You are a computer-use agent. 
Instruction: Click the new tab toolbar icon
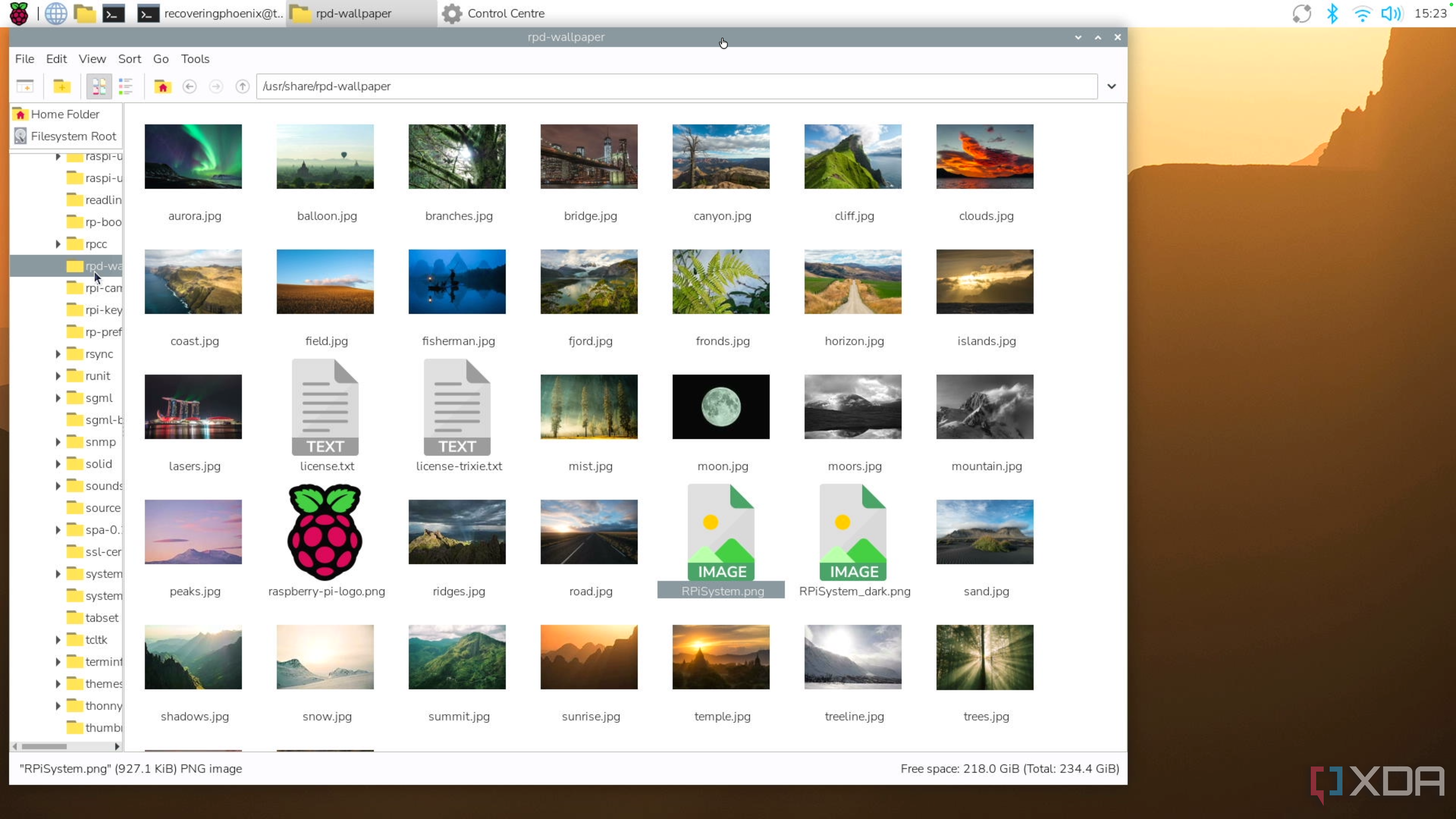click(25, 86)
